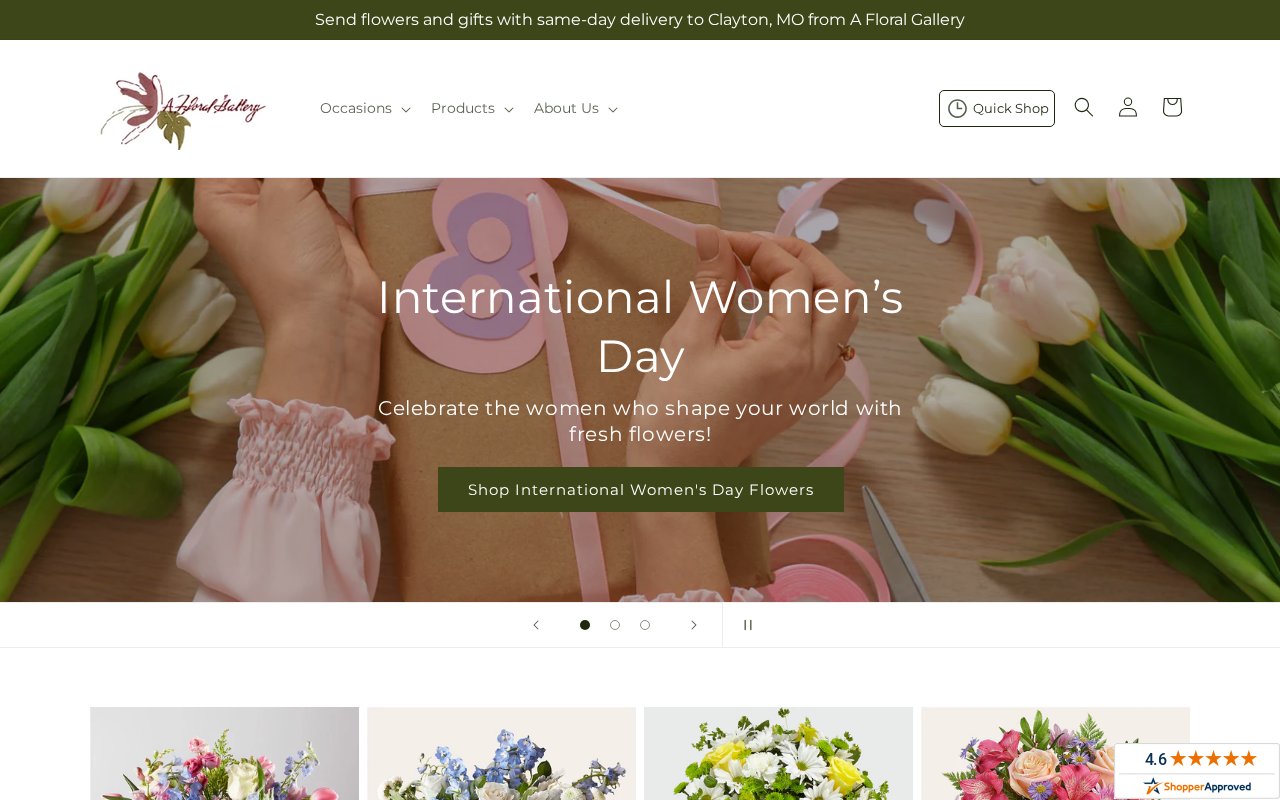Viewport: 1280px width, 800px height.
Task: Open the Shopper Approved rating badge
Action: 1197,771
